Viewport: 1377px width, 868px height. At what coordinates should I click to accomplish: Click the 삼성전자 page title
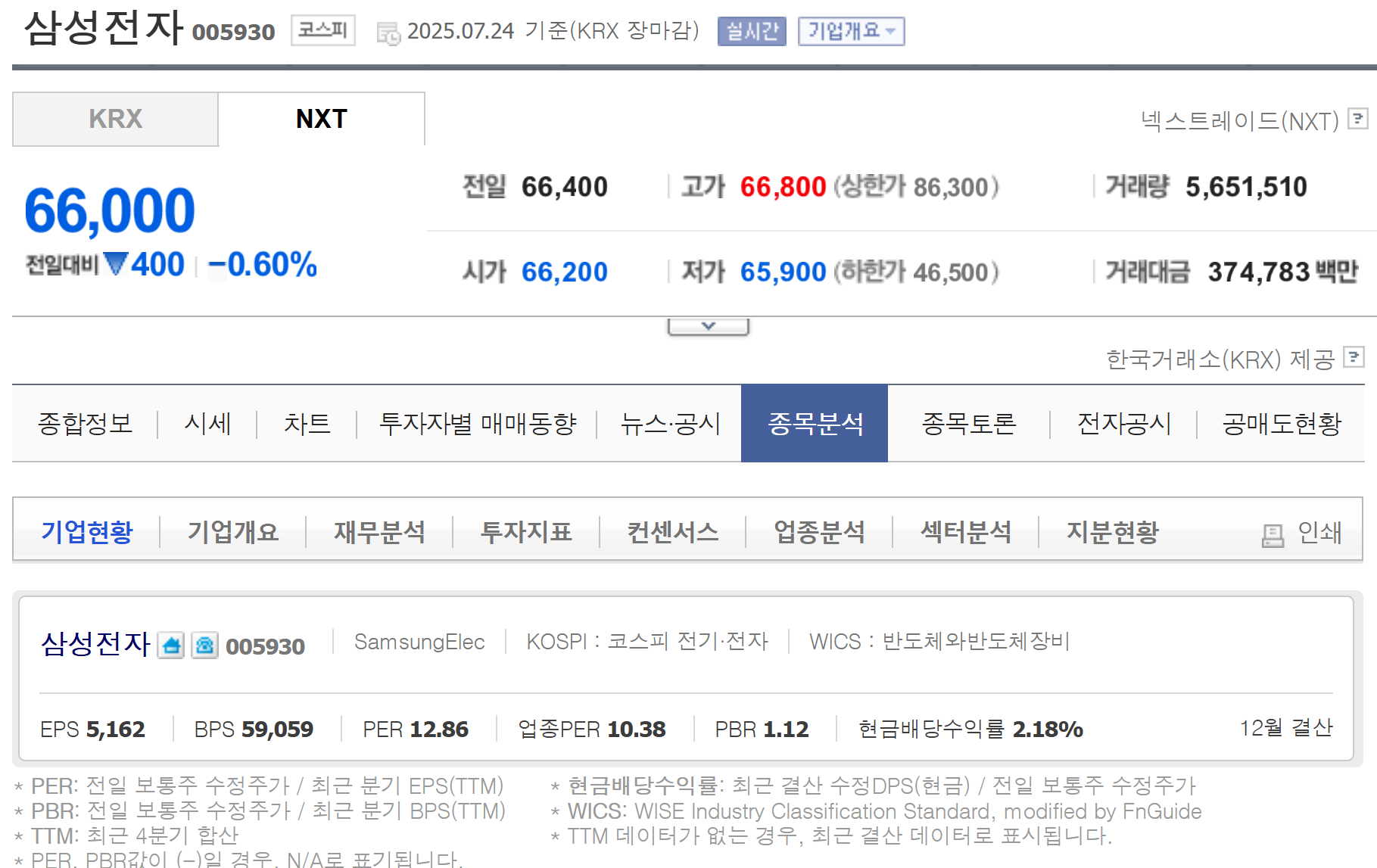coord(104,28)
